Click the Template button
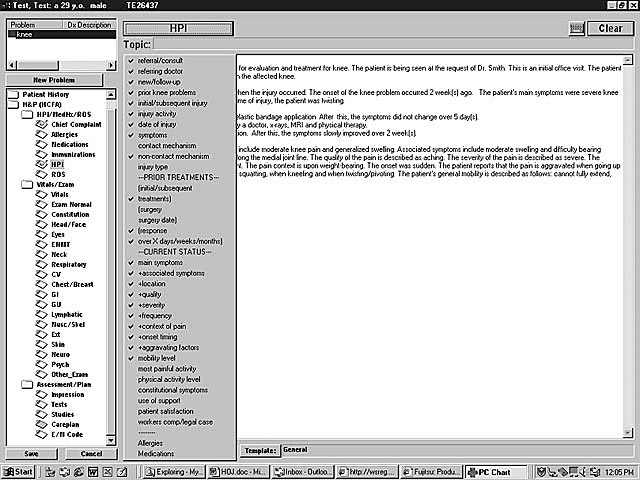The width and height of the screenshot is (640, 480). tap(260, 450)
